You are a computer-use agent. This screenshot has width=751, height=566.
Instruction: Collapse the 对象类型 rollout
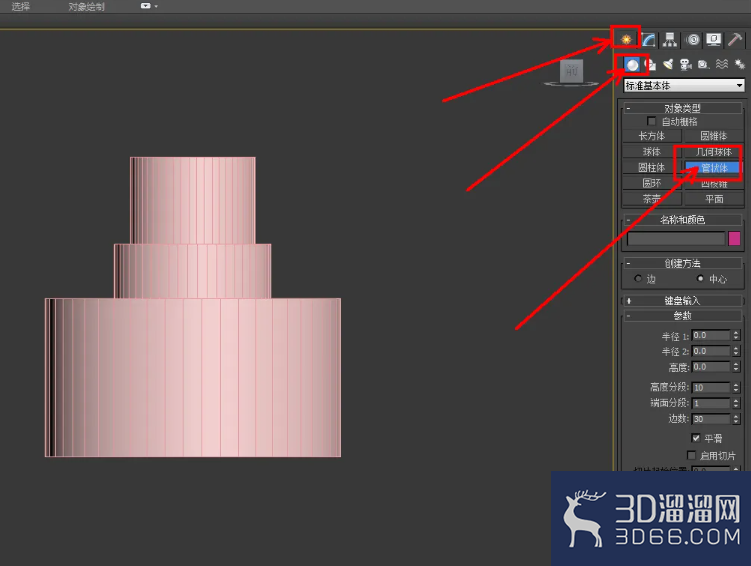click(683, 108)
